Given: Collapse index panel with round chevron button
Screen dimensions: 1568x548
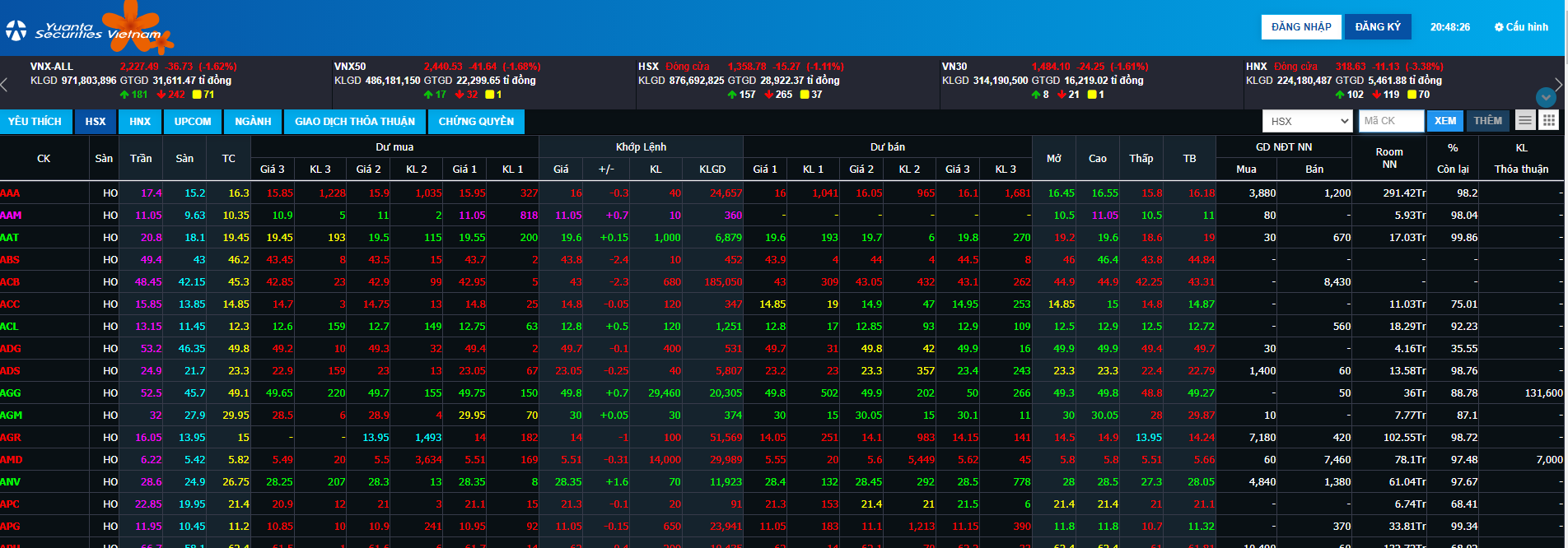Looking at the screenshot, I should (x=1546, y=97).
